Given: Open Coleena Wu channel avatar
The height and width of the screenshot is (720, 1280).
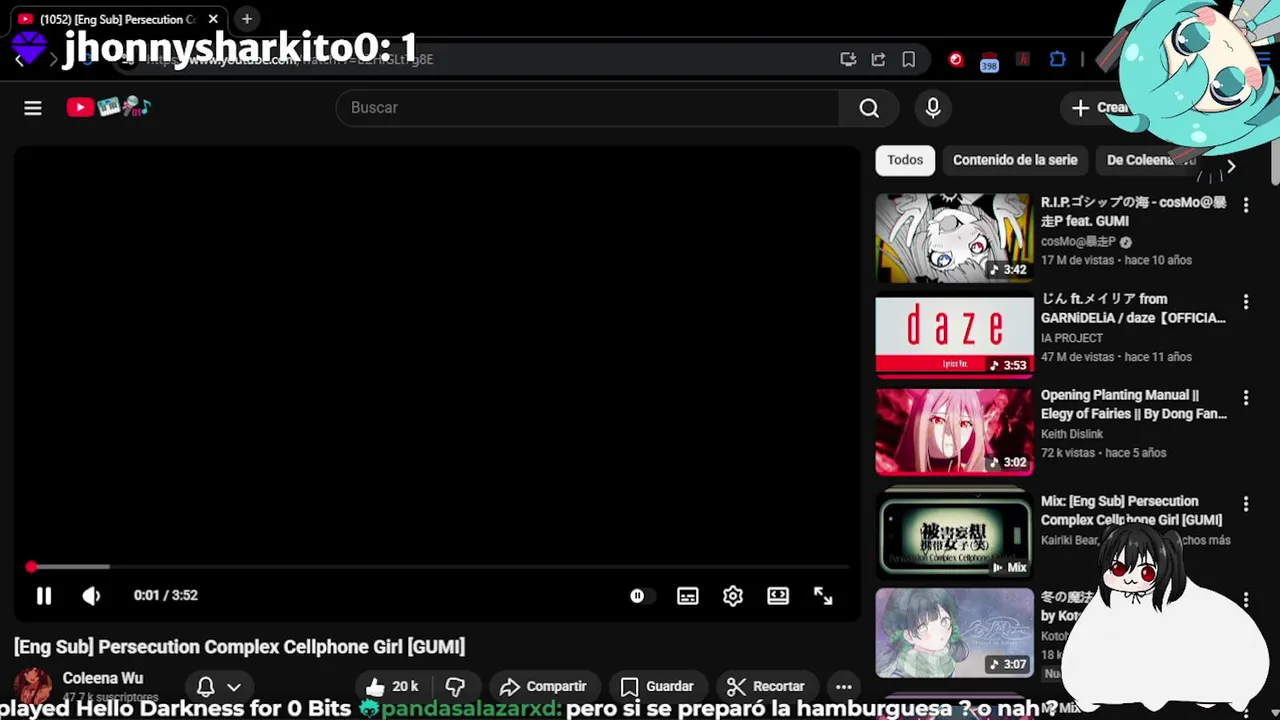Looking at the screenshot, I should click(x=33, y=687).
